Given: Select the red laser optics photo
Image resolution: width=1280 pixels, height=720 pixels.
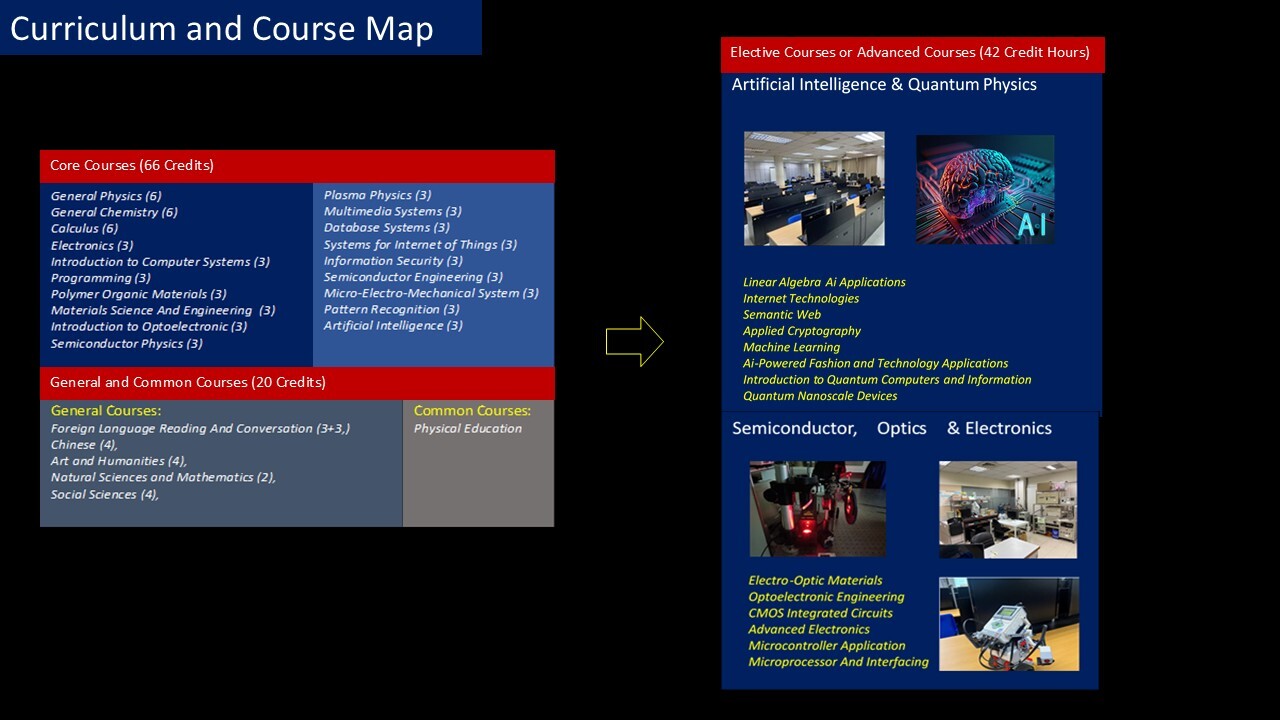Looking at the screenshot, I should 817,508.
